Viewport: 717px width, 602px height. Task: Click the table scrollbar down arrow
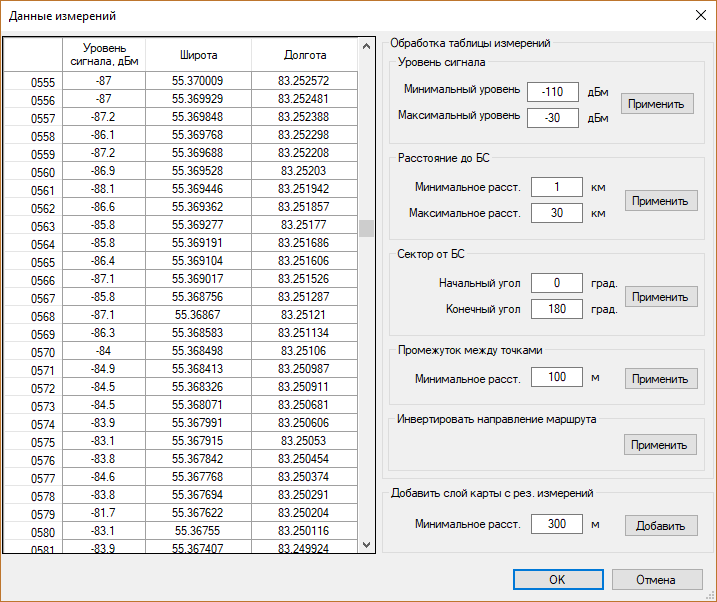(366, 544)
